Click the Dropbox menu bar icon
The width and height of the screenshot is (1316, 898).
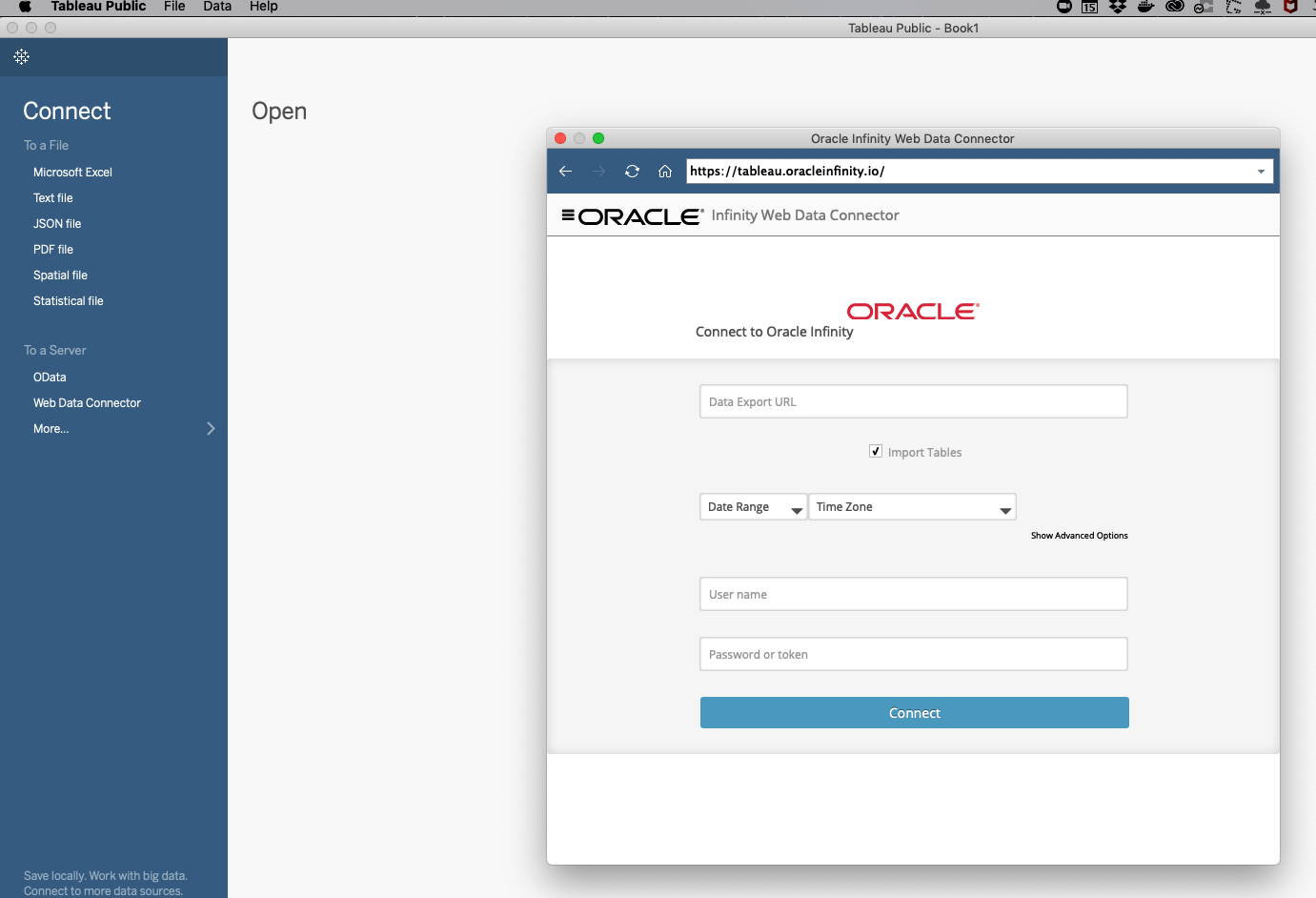click(1118, 7)
